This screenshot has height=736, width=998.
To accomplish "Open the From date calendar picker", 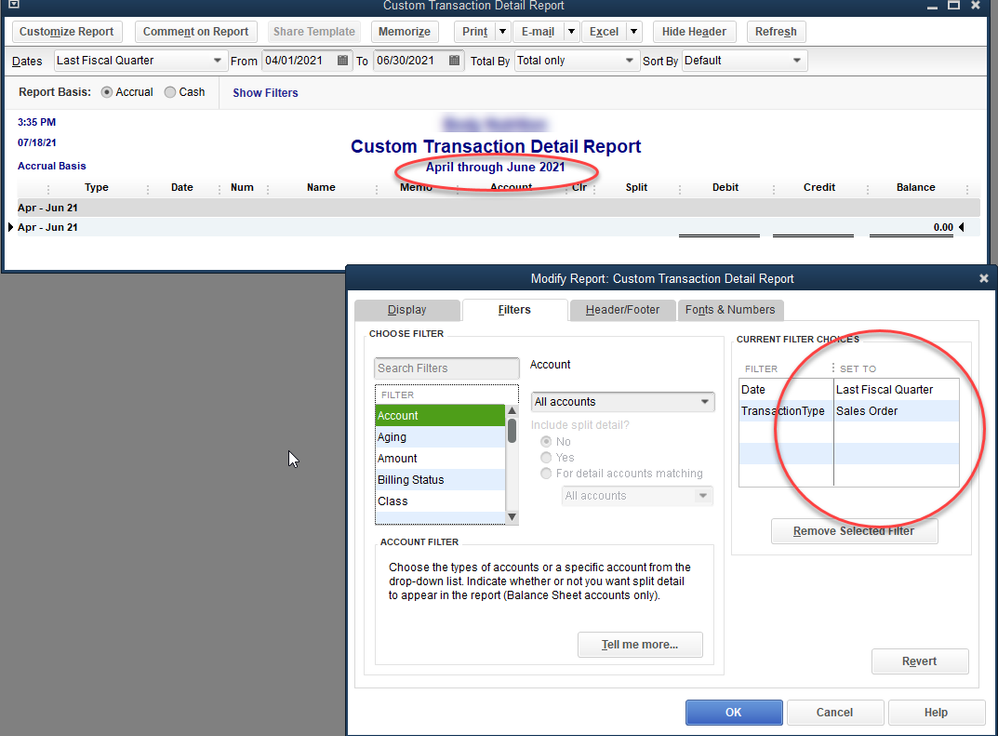I will tap(343, 61).
